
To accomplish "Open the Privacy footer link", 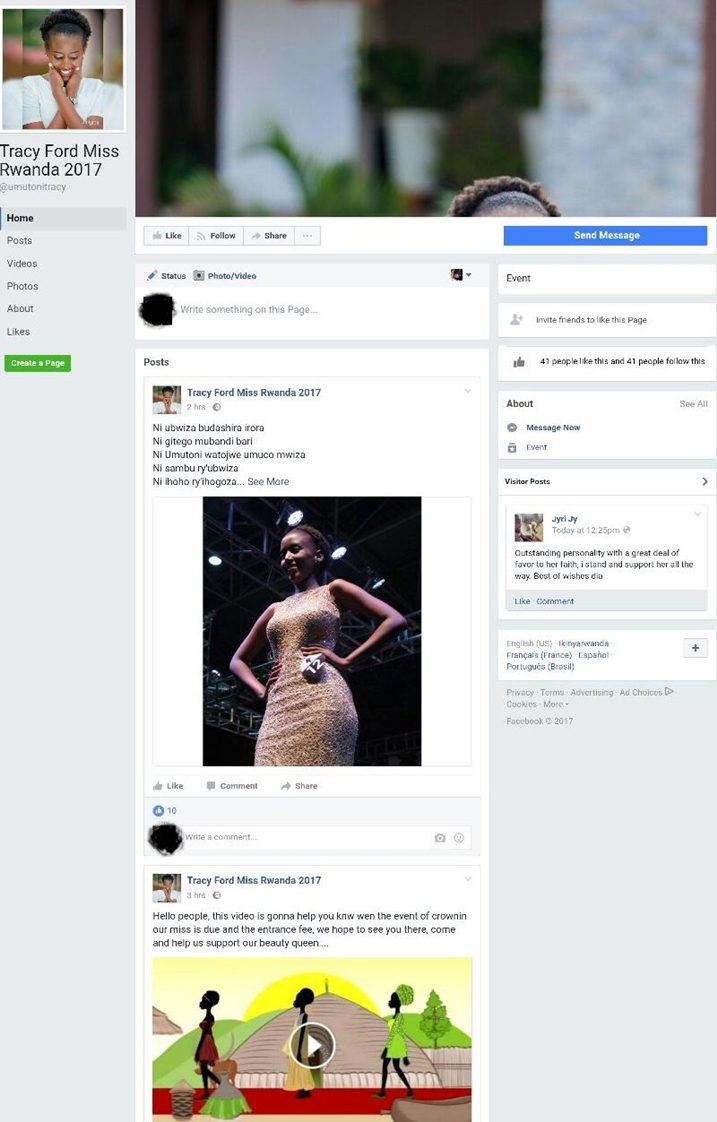I will pos(520,693).
